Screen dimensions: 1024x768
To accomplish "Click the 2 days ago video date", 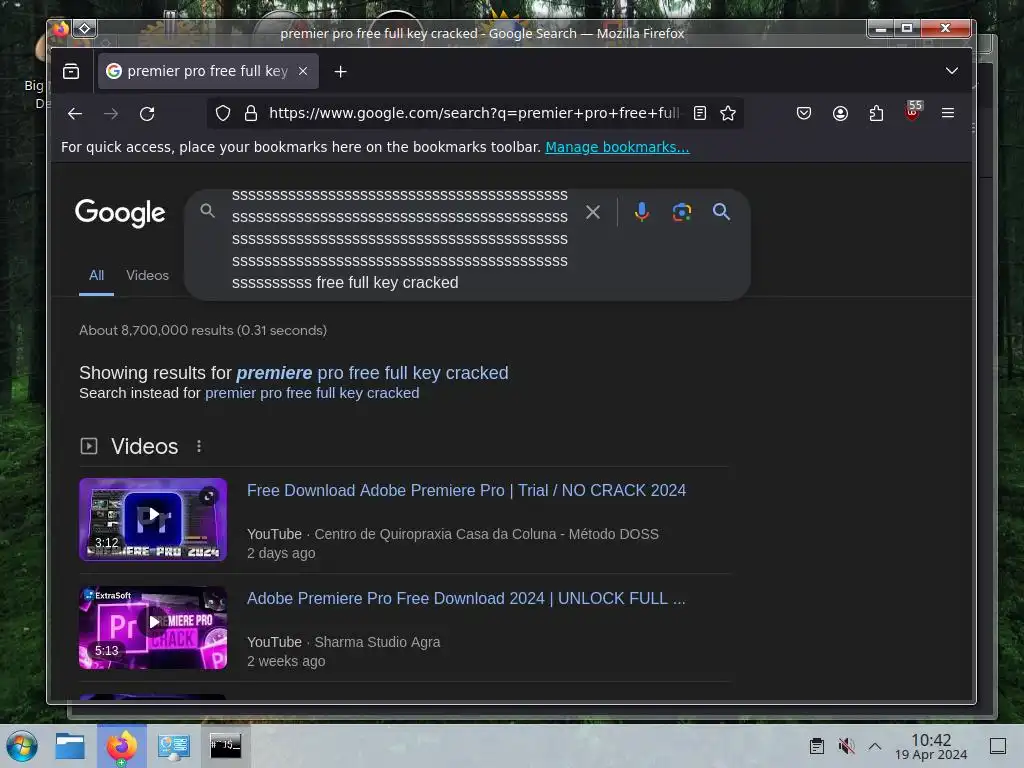I will tap(281, 553).
